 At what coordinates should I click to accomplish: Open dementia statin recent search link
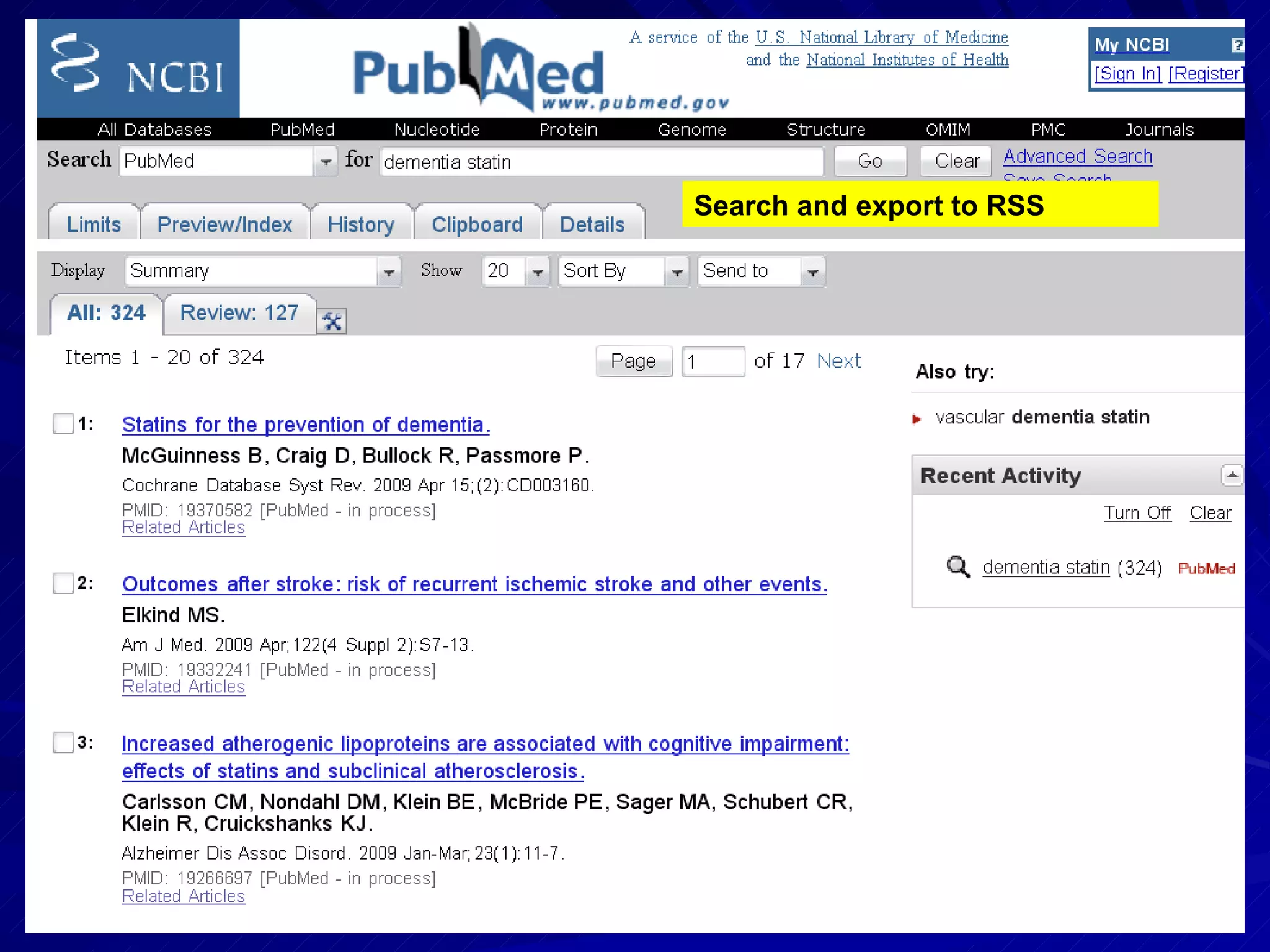pos(1046,567)
